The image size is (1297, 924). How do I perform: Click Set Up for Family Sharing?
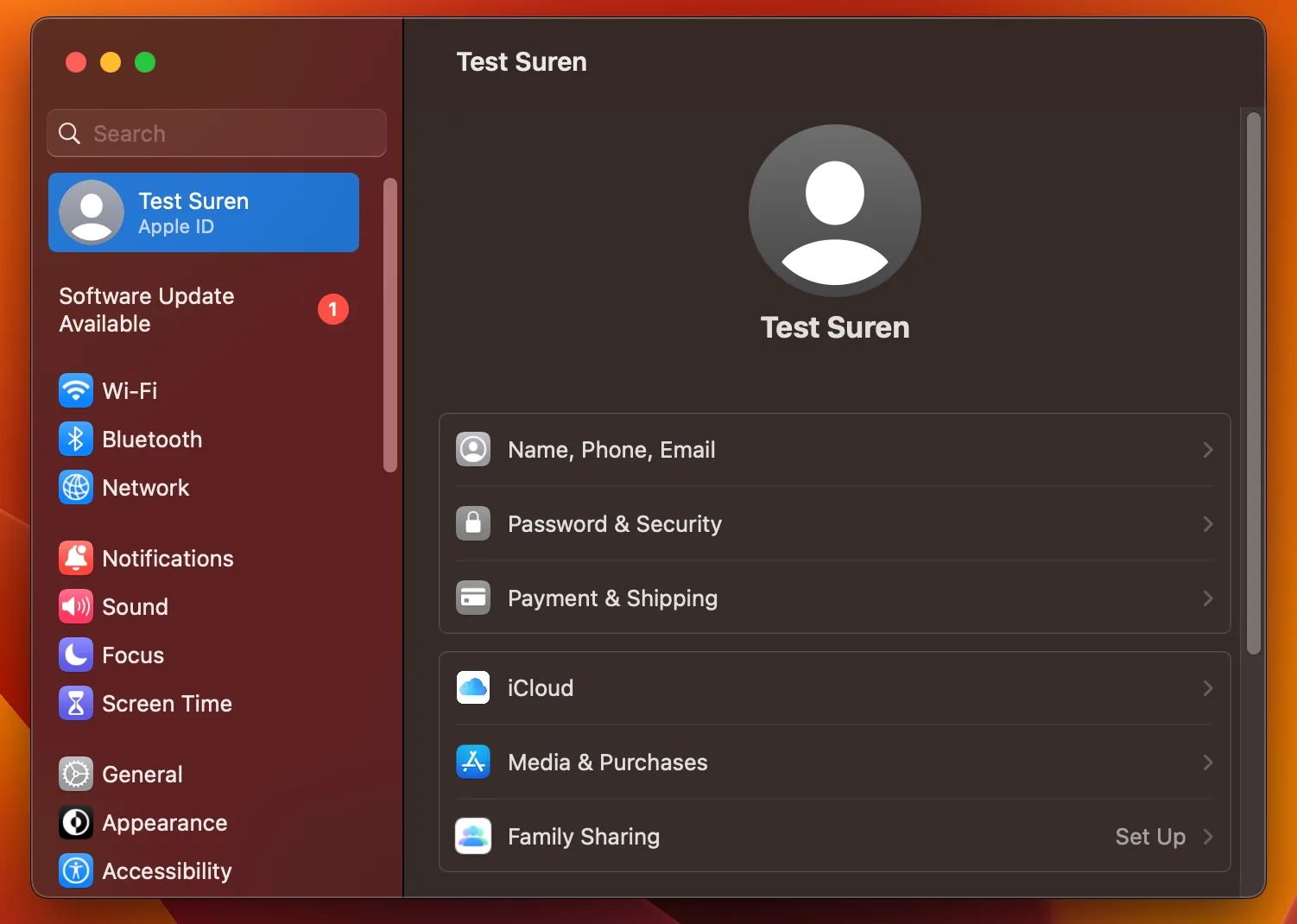(1149, 836)
